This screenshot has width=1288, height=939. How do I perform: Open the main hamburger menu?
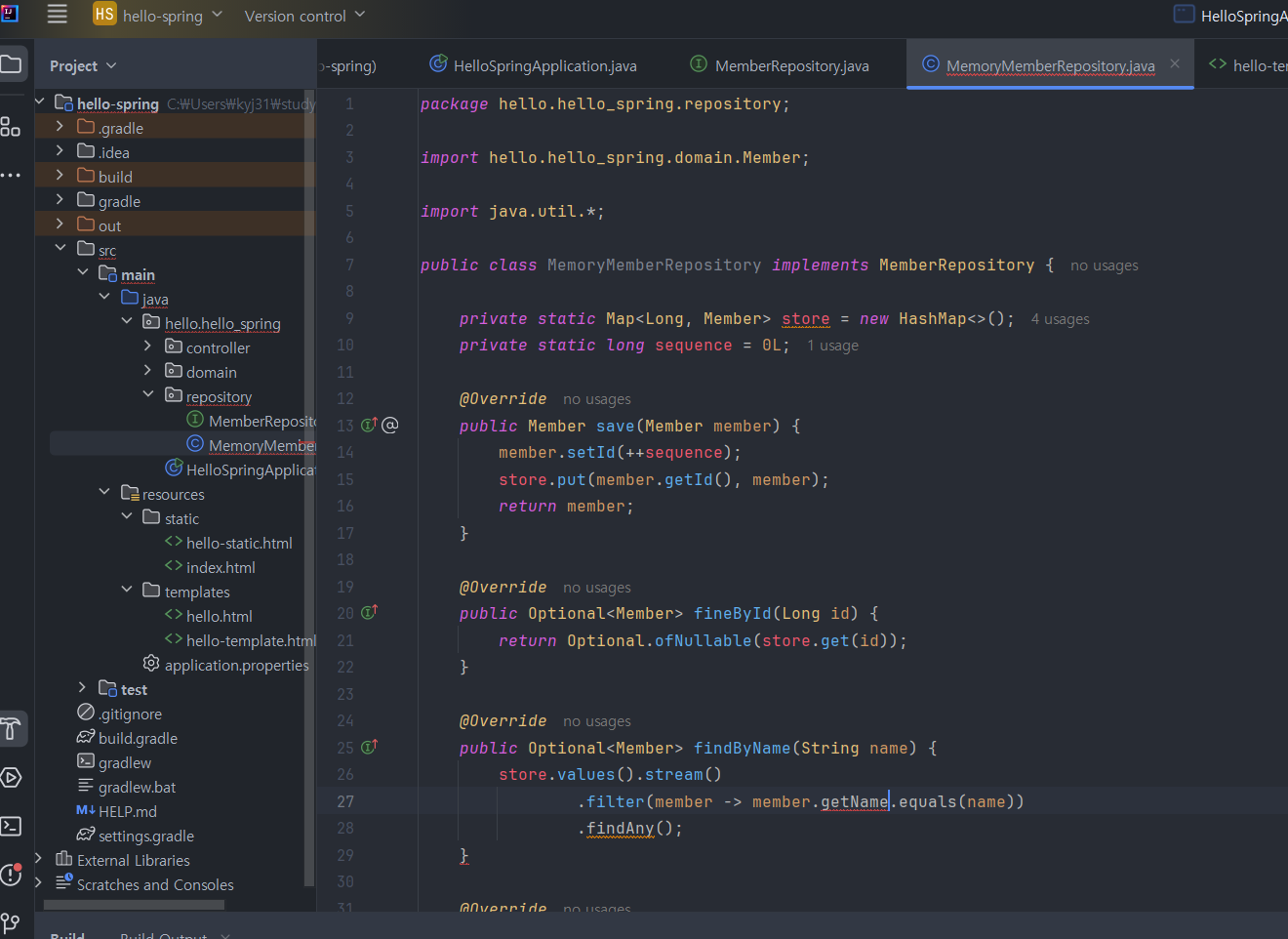[58, 14]
